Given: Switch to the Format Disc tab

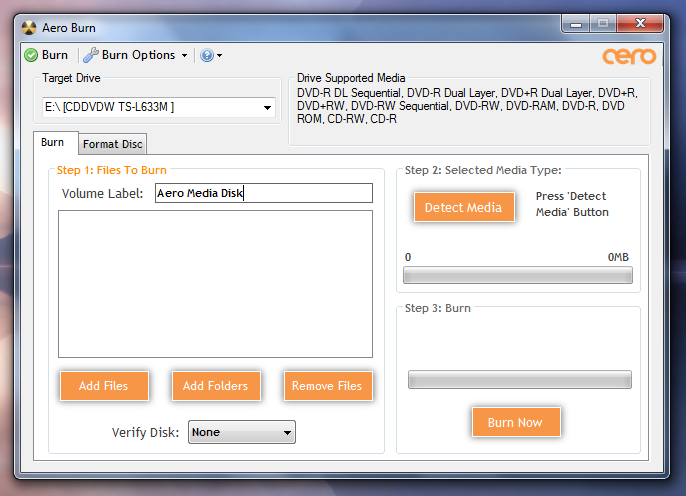Looking at the screenshot, I should click(x=112, y=144).
